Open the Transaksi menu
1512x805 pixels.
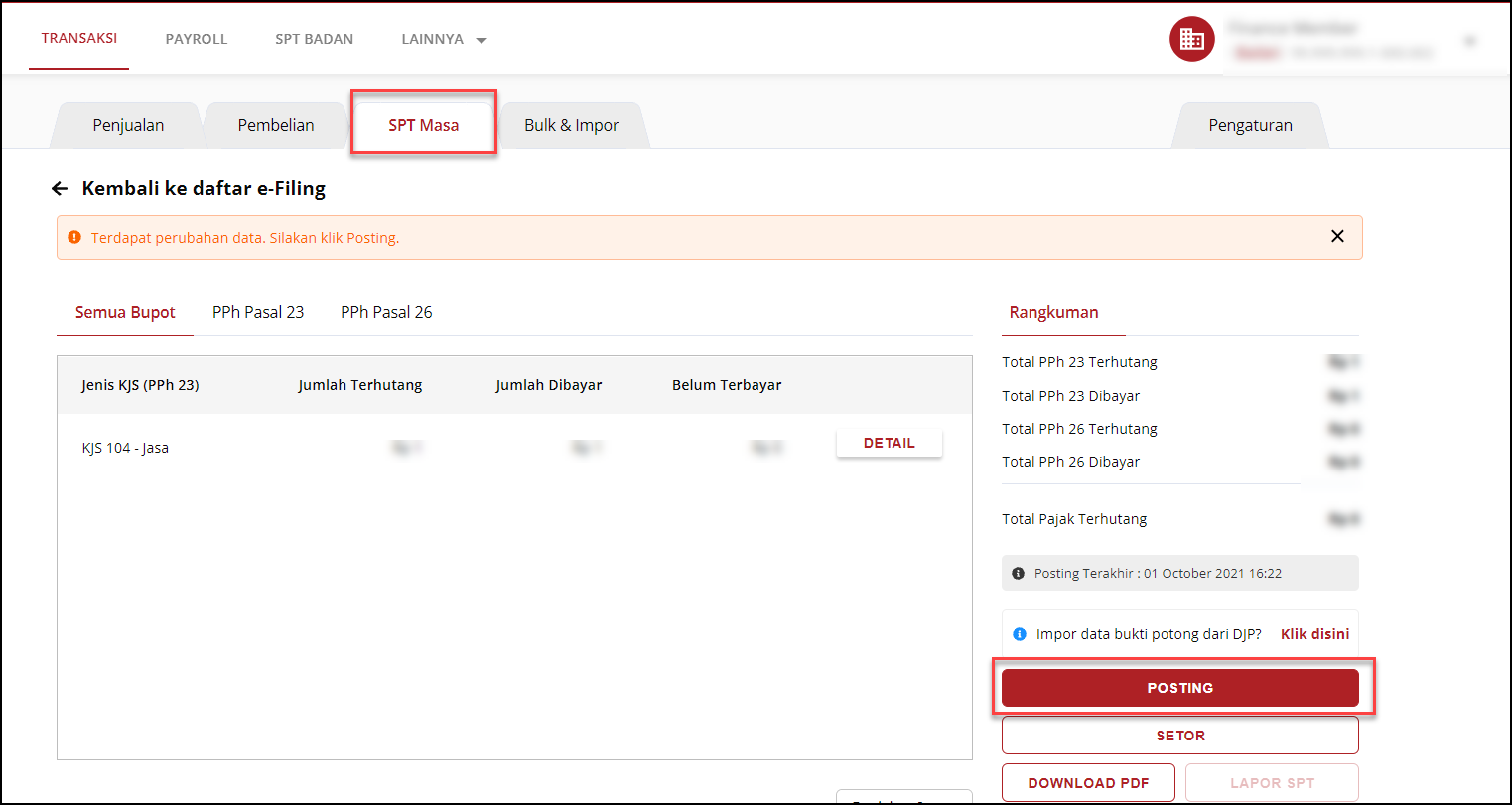click(x=79, y=39)
